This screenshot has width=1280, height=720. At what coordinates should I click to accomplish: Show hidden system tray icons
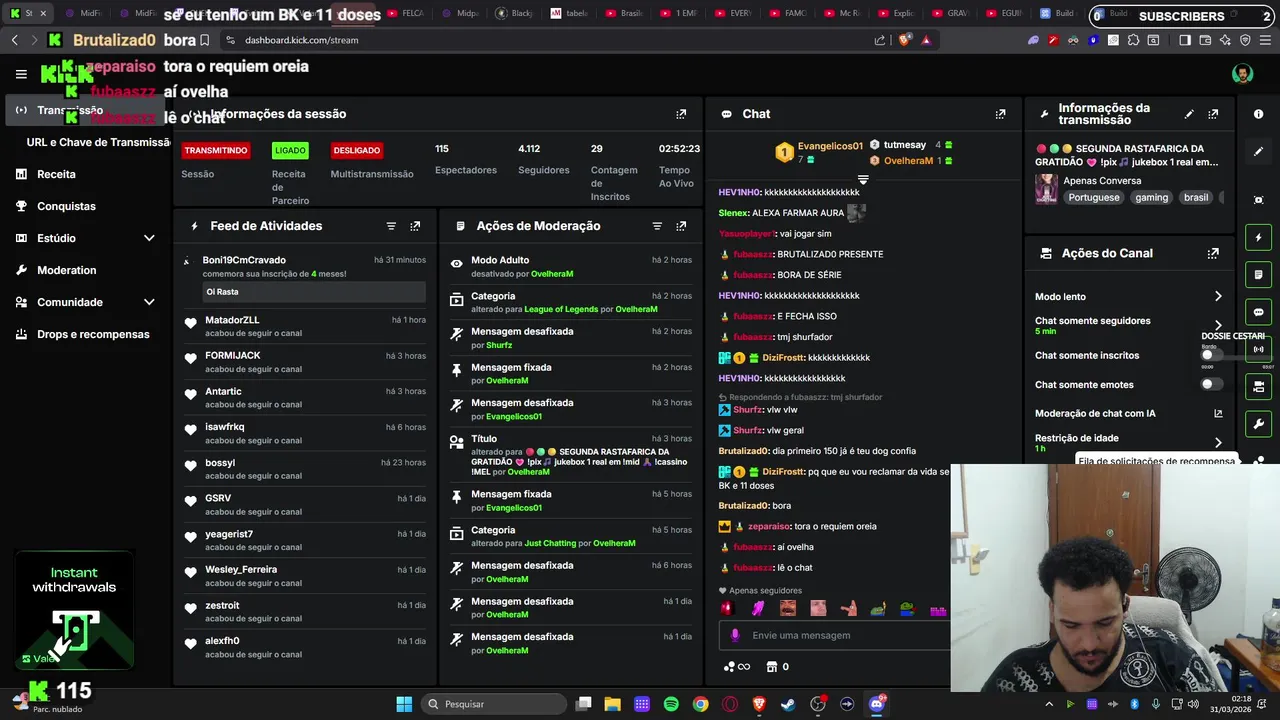1049,704
